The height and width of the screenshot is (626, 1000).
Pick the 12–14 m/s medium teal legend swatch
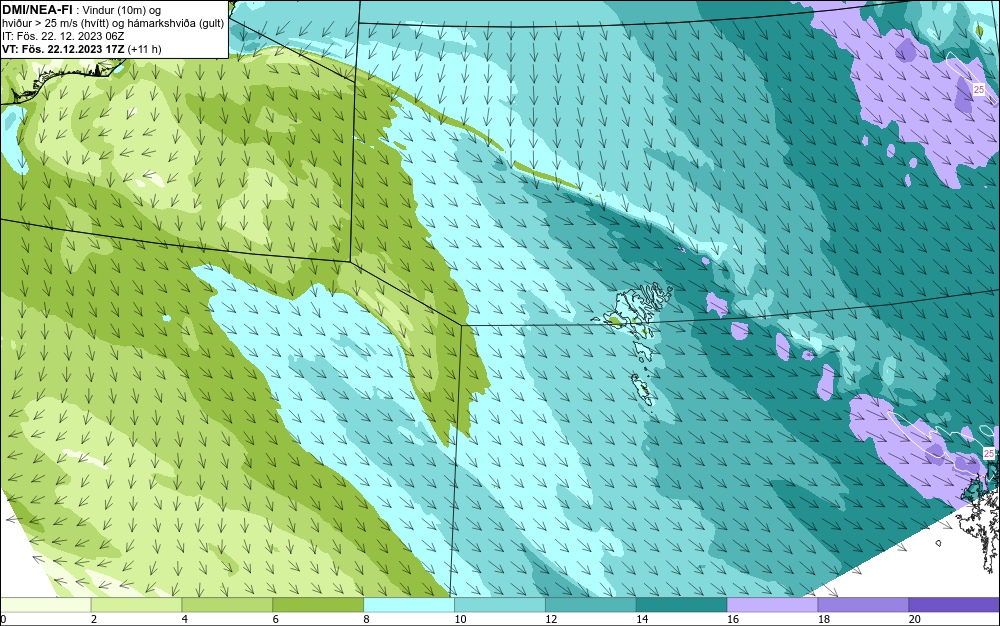591,604
